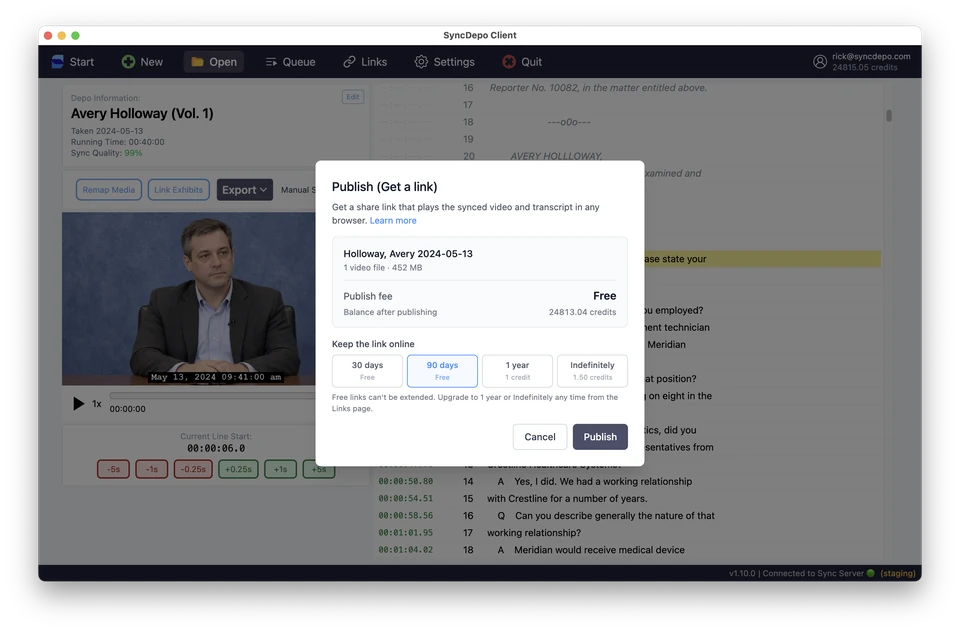
Task: Click the green New plus icon
Action: (128, 62)
